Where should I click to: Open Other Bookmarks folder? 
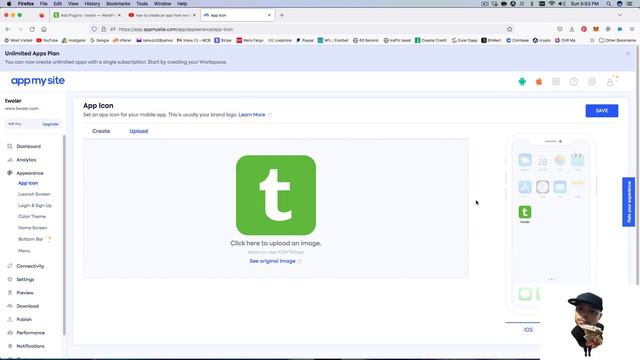[618, 40]
